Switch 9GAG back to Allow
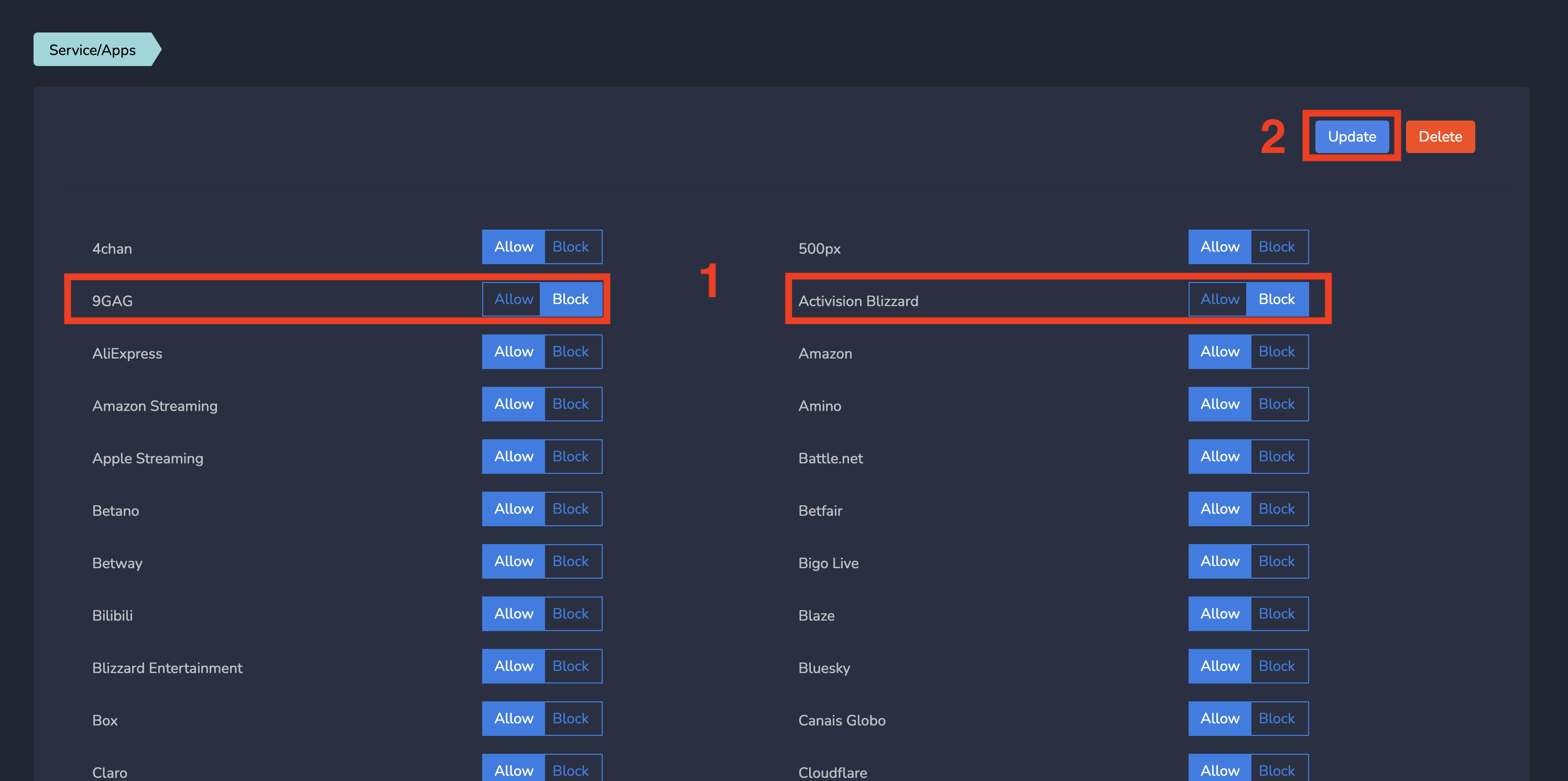Screen dimensions: 1568x781 (x=513, y=299)
